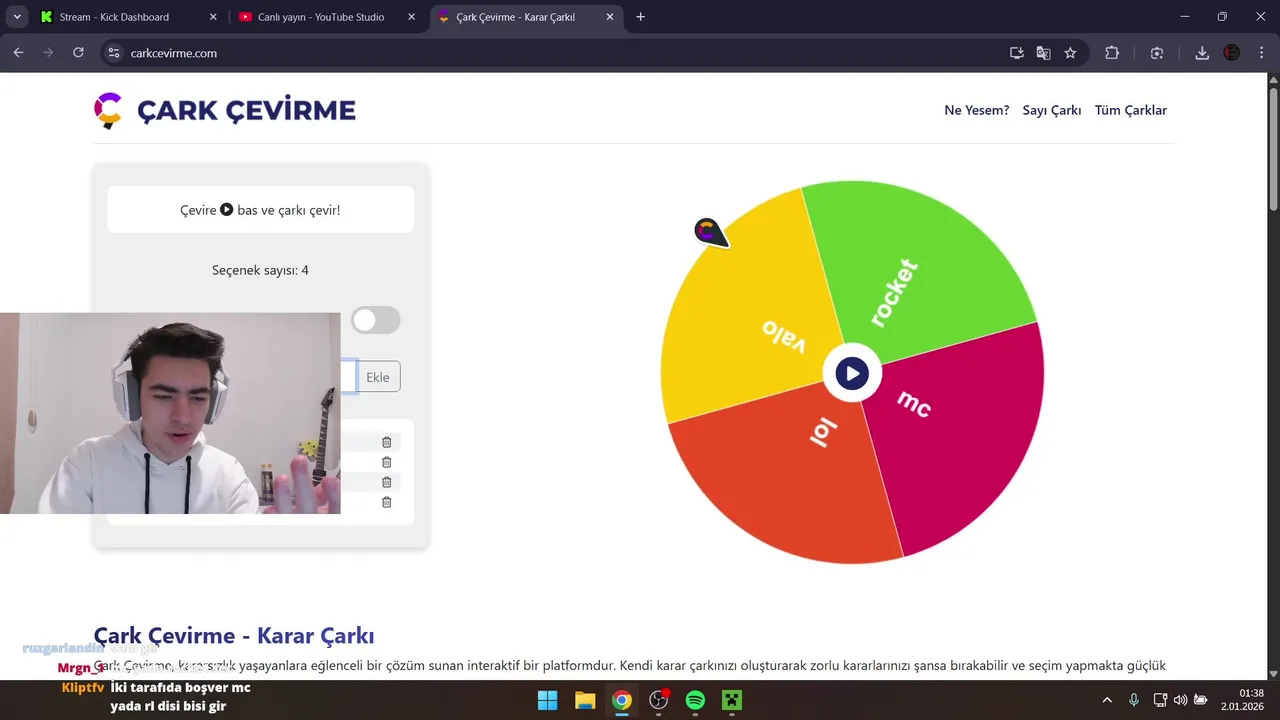Image resolution: width=1280 pixels, height=720 pixels.
Task: Translate this page icon
Action: (x=1044, y=53)
